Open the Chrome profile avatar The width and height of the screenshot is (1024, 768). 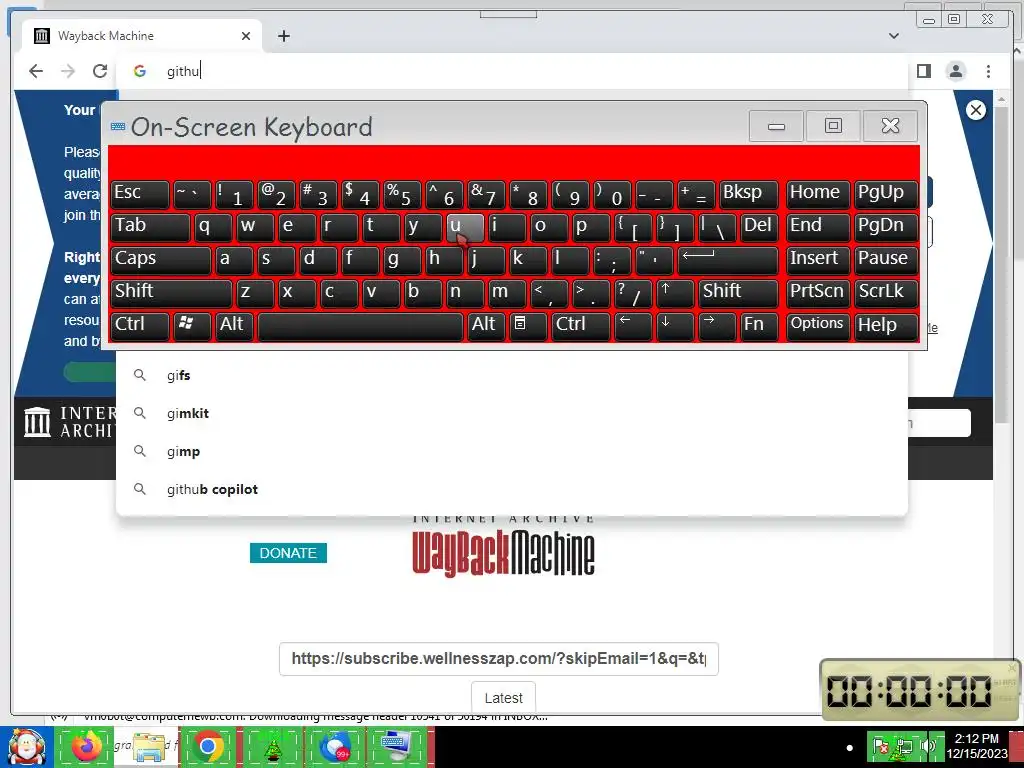click(955, 71)
